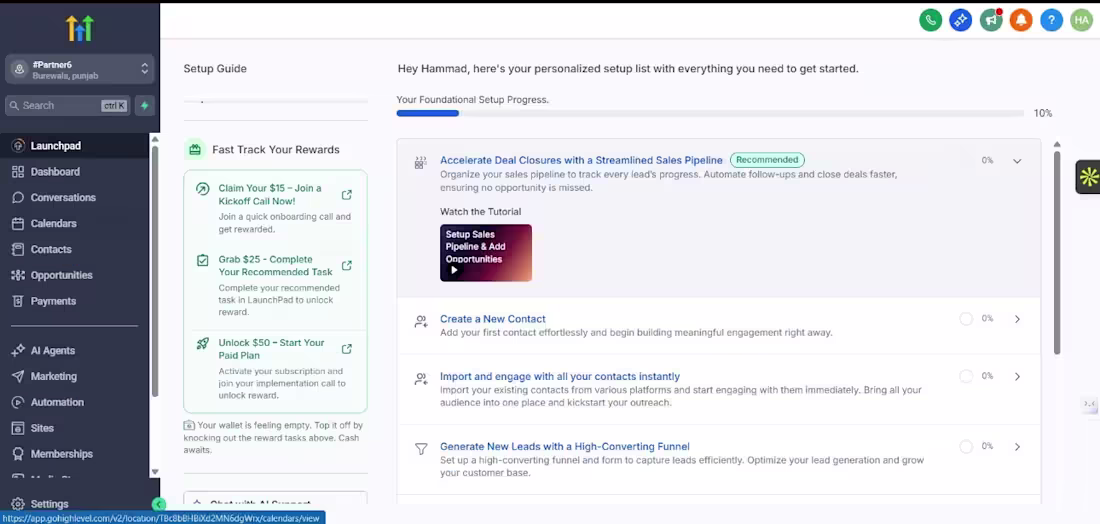Open Generate New Leads with High-Converting Funnel link

[x=565, y=446]
